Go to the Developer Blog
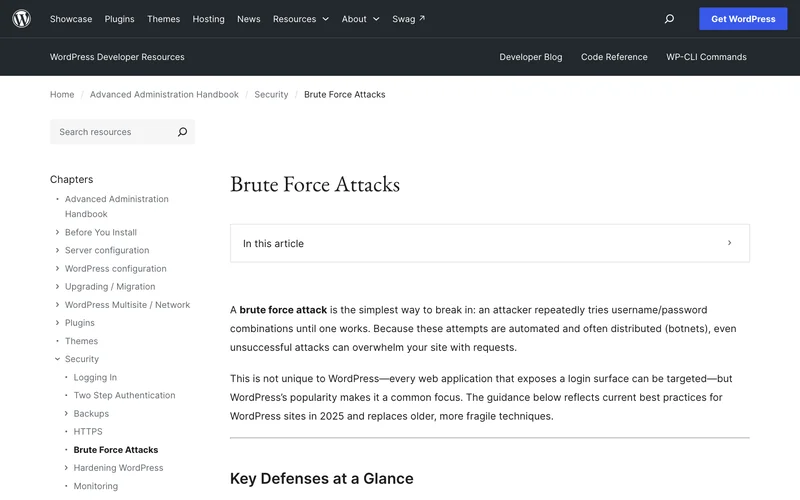 coord(531,57)
